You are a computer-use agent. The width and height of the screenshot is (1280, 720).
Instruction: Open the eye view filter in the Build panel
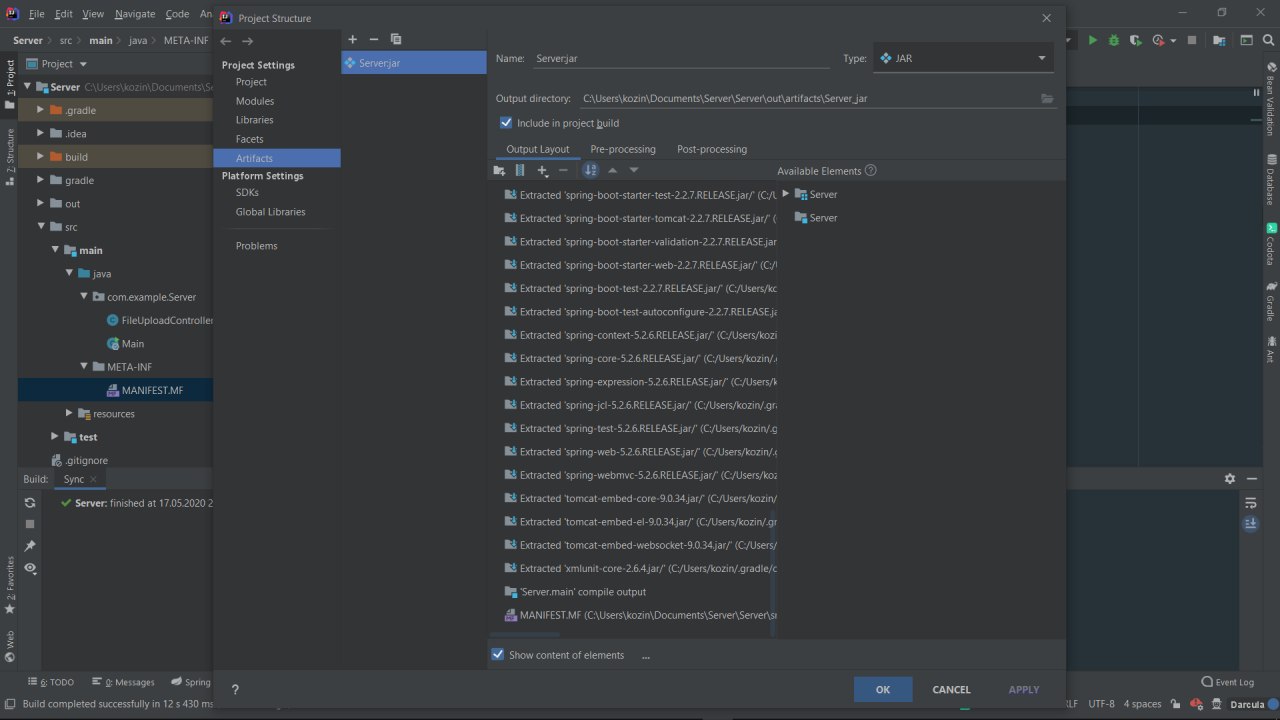click(x=30, y=568)
